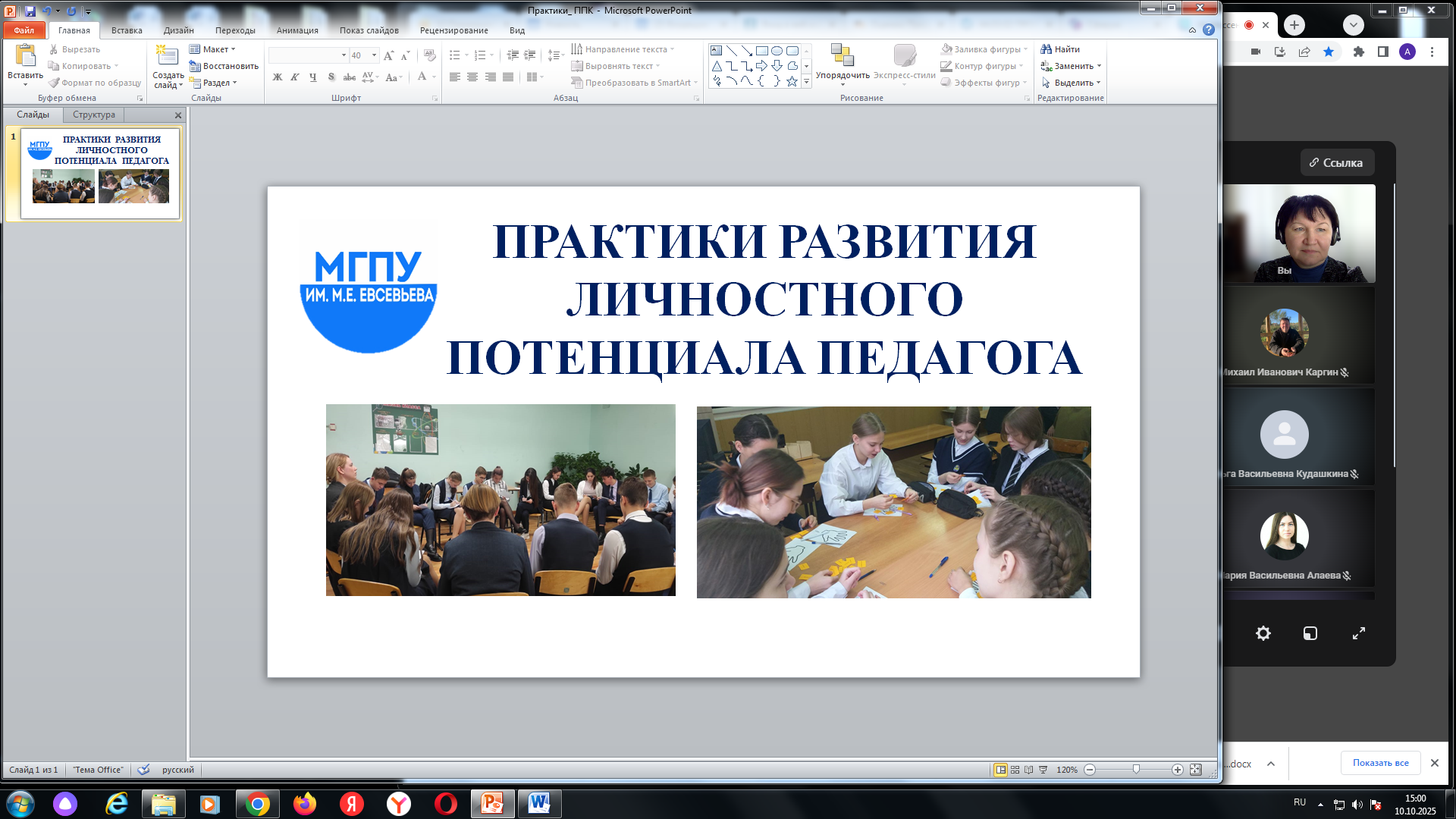1456x819 pixels.
Task: Open the video call settings gear
Action: [x=1263, y=633]
